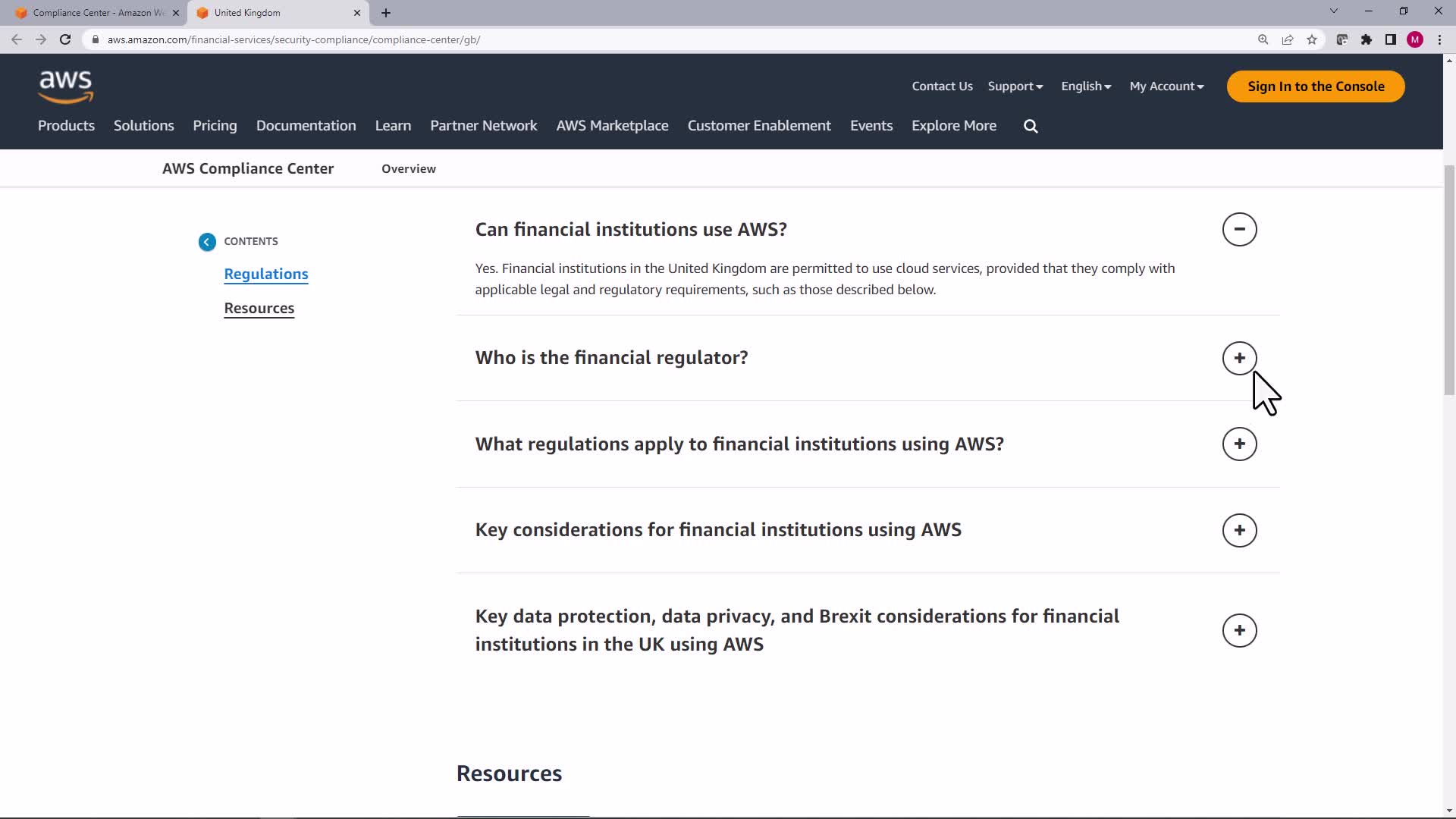
Task: Open the Chrome profile avatar M
Action: (1415, 39)
